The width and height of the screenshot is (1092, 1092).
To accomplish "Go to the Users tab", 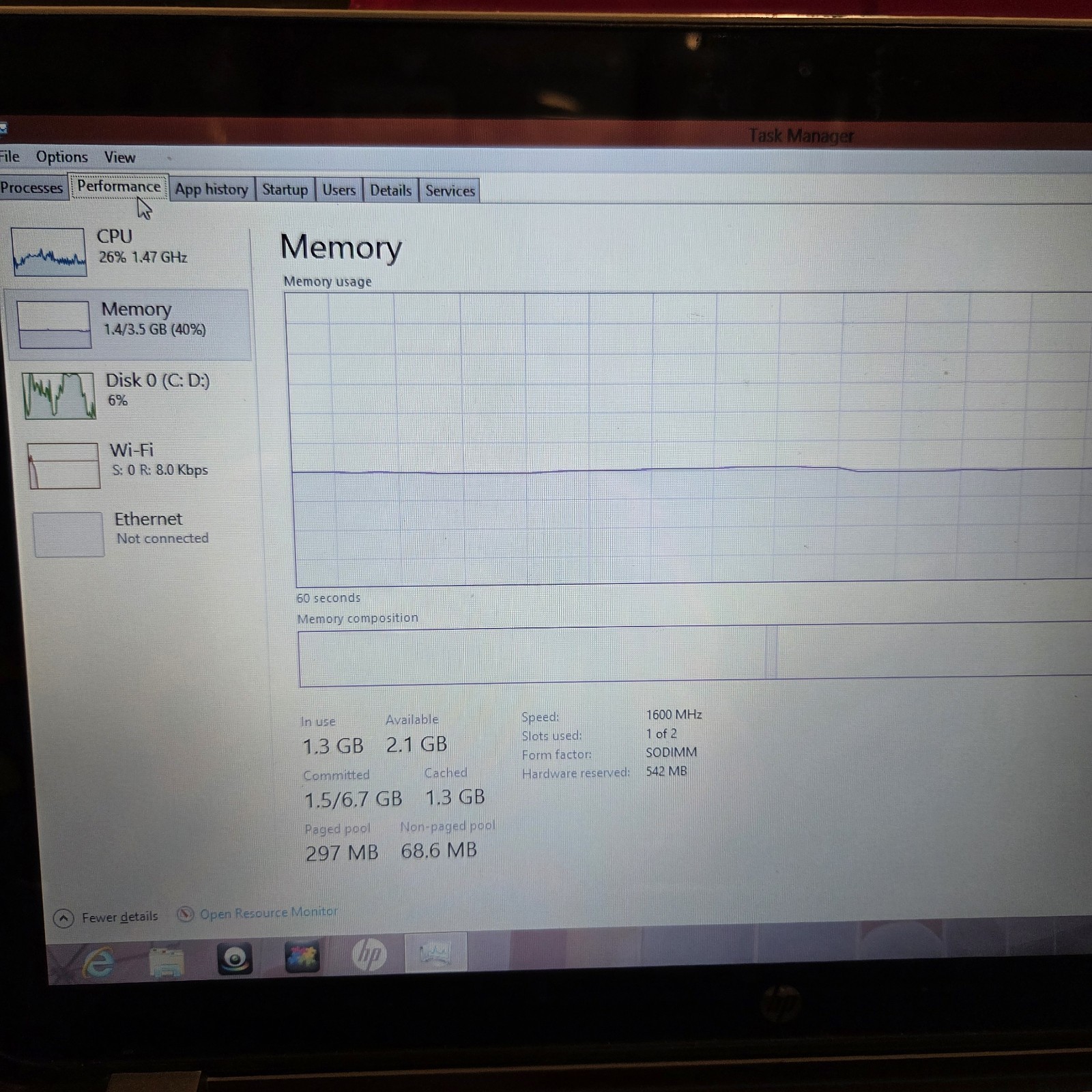I will coord(339,190).
